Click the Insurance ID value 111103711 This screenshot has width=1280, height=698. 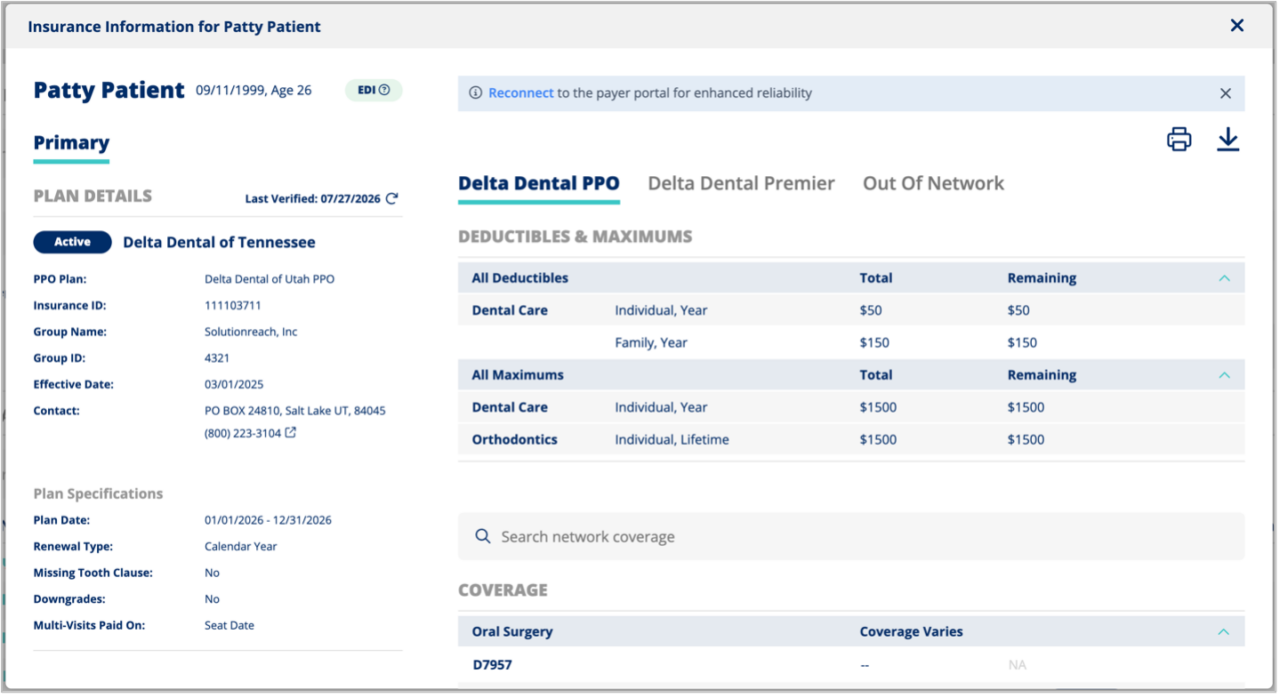click(x=233, y=306)
